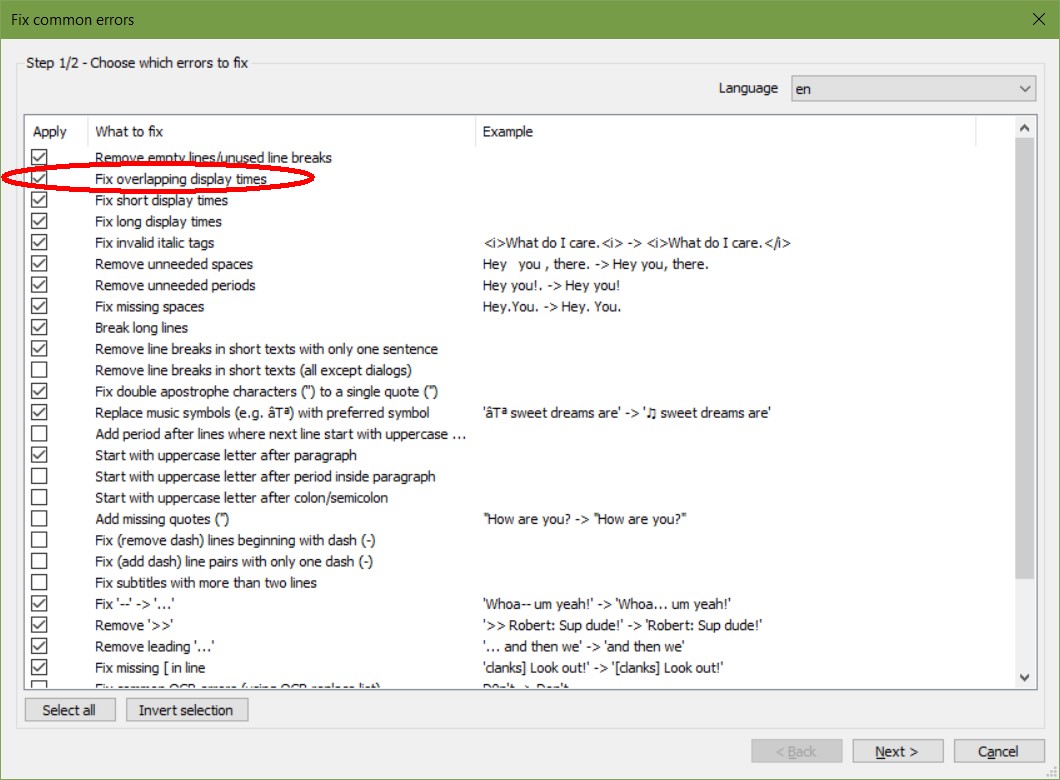Select the 'Whoa-- um yeah!' example text

pyautogui.click(x=606, y=604)
